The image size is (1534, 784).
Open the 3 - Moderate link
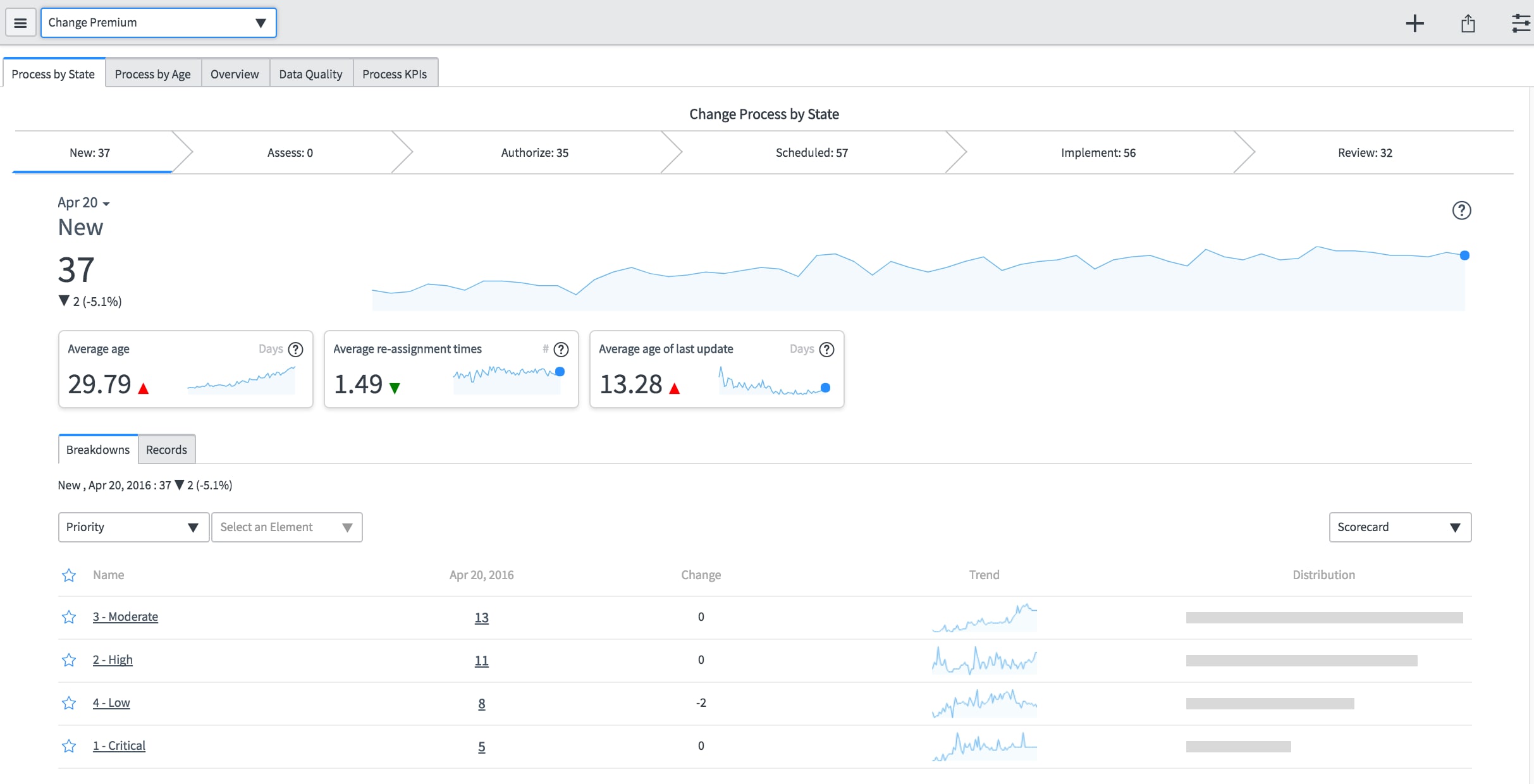click(125, 616)
